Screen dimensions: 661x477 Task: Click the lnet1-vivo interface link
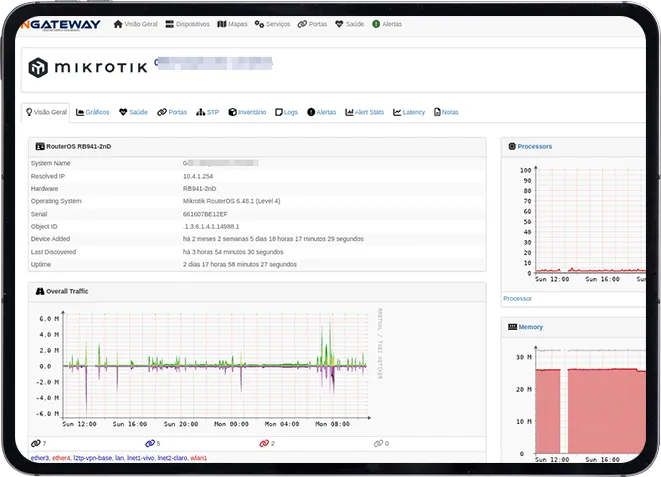pyautogui.click(x=140, y=458)
